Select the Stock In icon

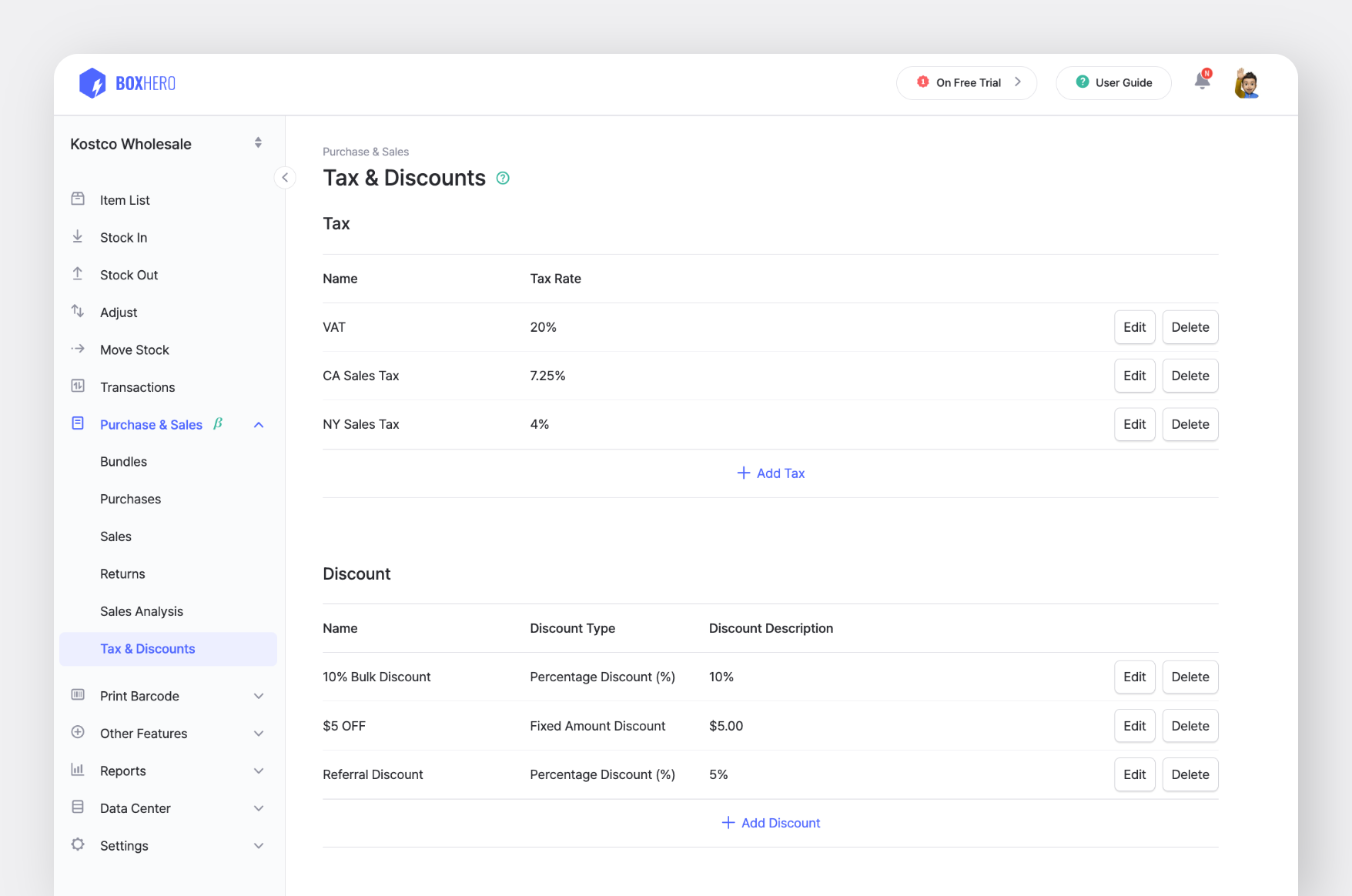coord(78,236)
